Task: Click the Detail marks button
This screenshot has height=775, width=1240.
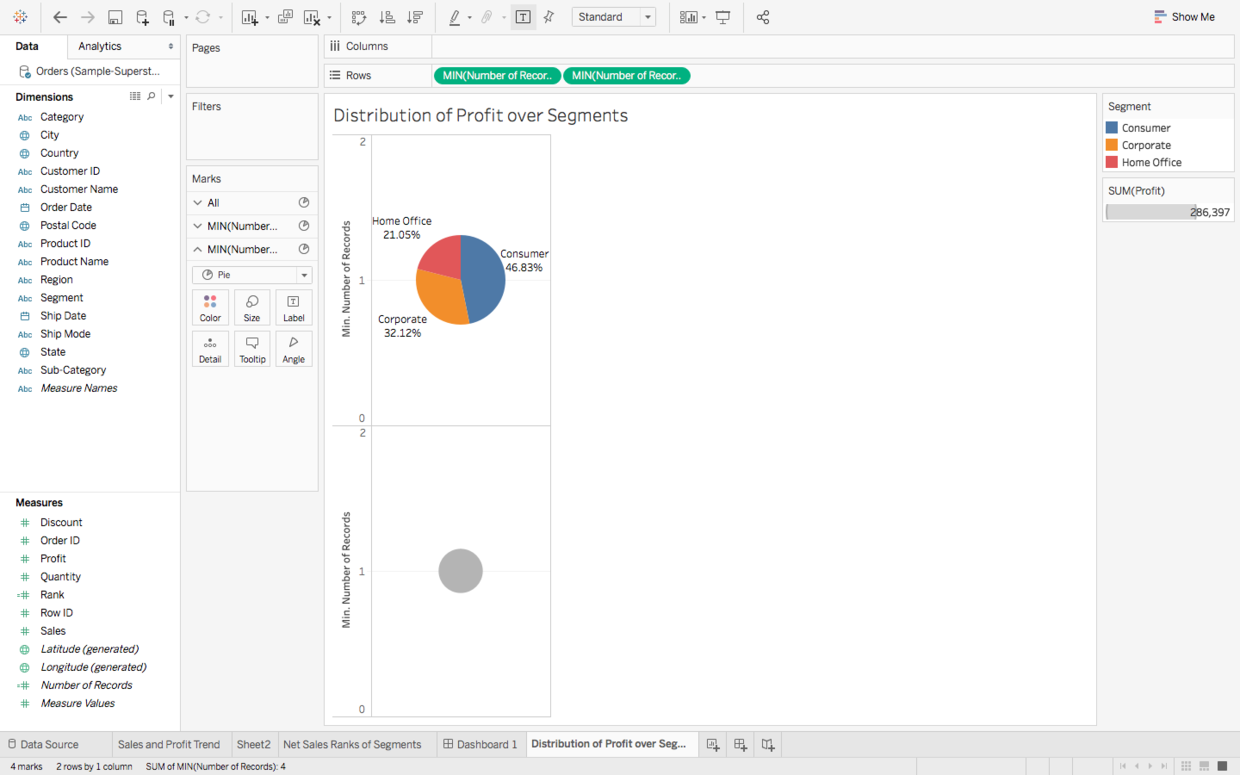Action: [210, 349]
